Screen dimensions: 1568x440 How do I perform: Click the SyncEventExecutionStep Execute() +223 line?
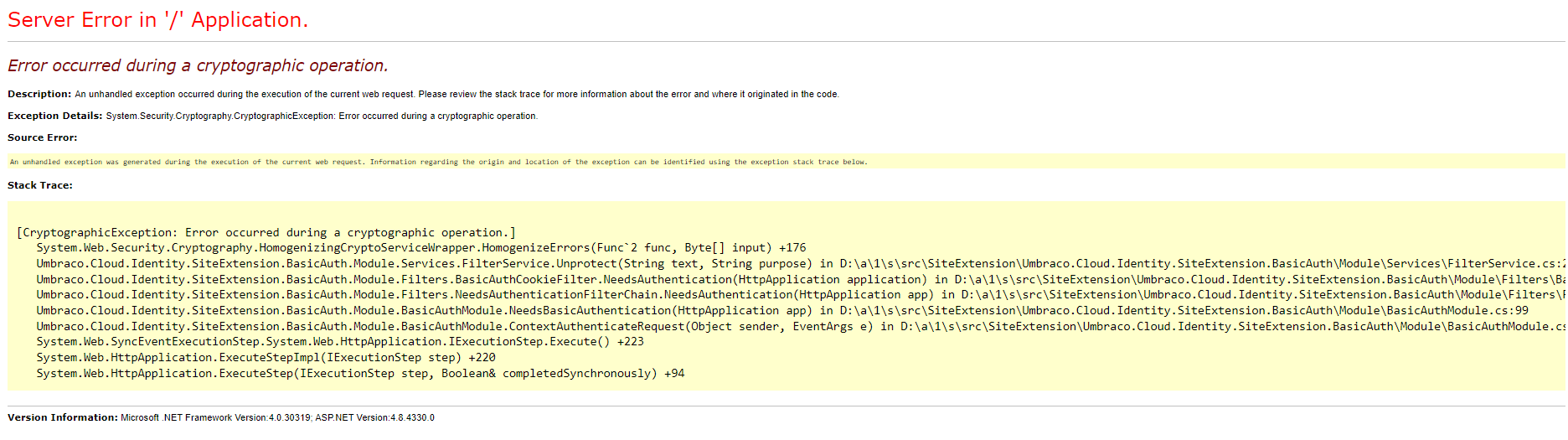(340, 342)
